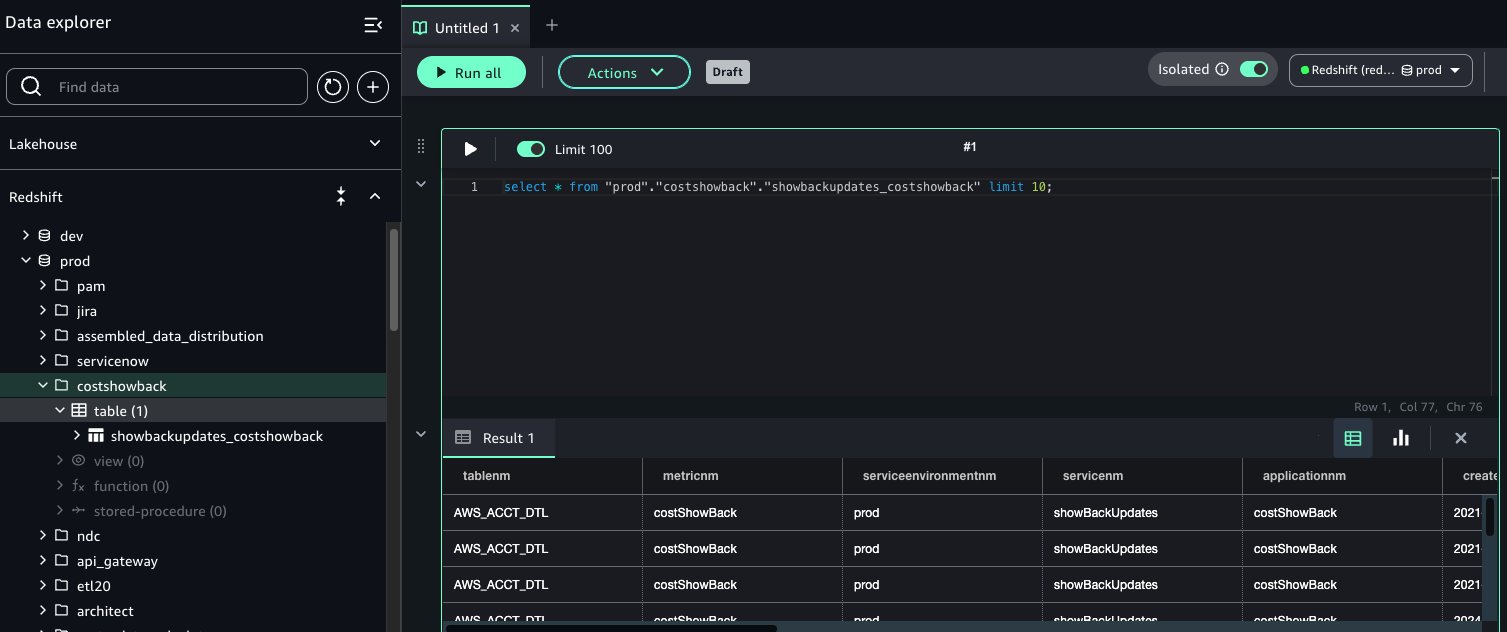Viewport: 1507px width, 632px height.
Task: Click the info icon next to Isolated
Action: 1221,70
